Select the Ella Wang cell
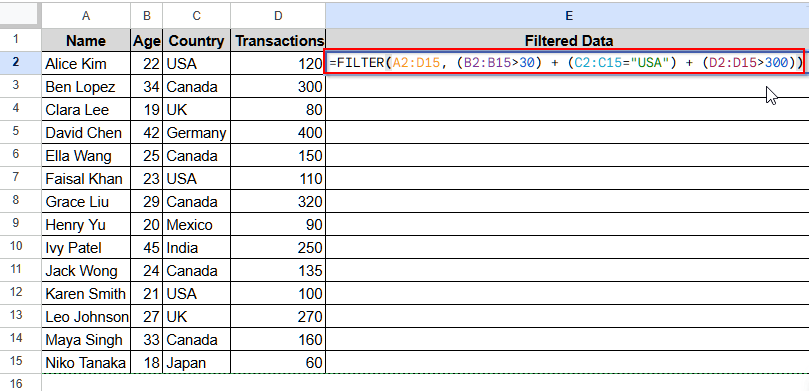 point(86,155)
